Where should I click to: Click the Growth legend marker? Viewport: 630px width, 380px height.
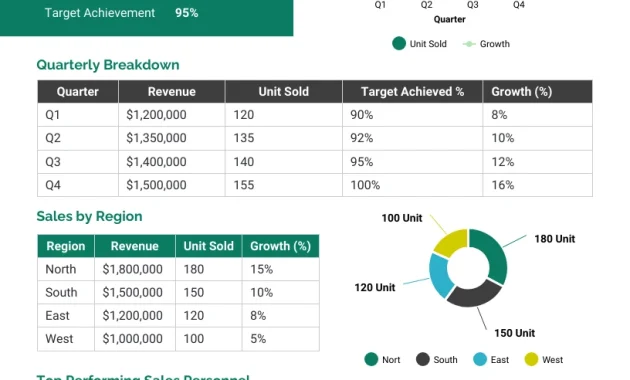469,44
